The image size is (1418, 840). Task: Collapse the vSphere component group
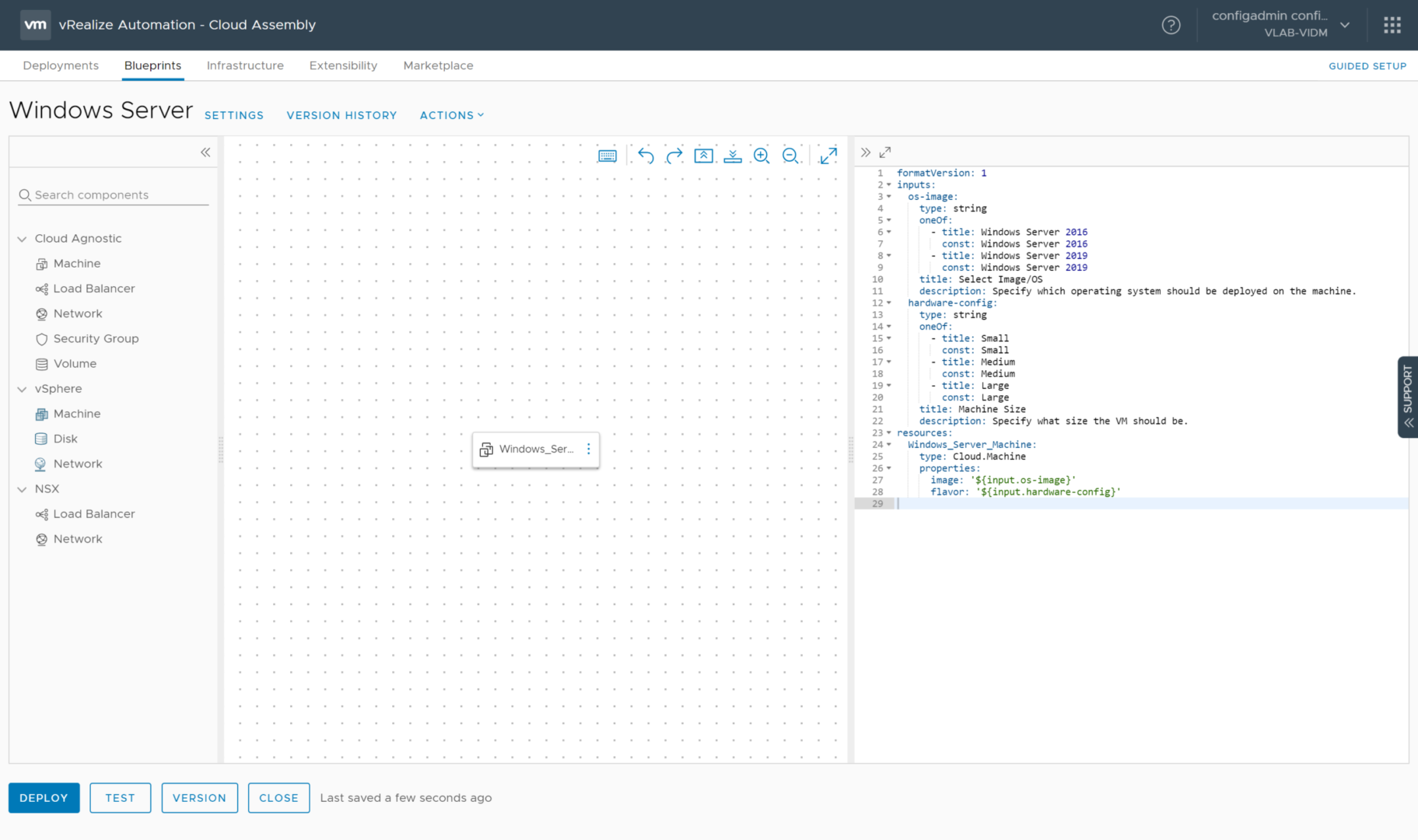23,389
